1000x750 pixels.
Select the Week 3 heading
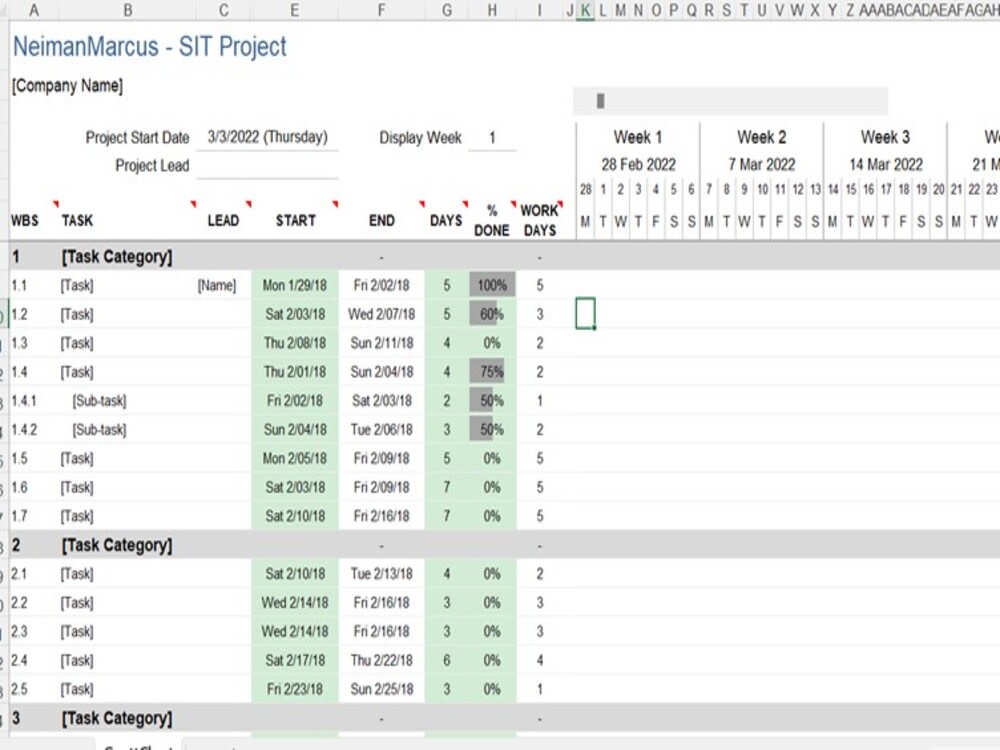[885, 137]
